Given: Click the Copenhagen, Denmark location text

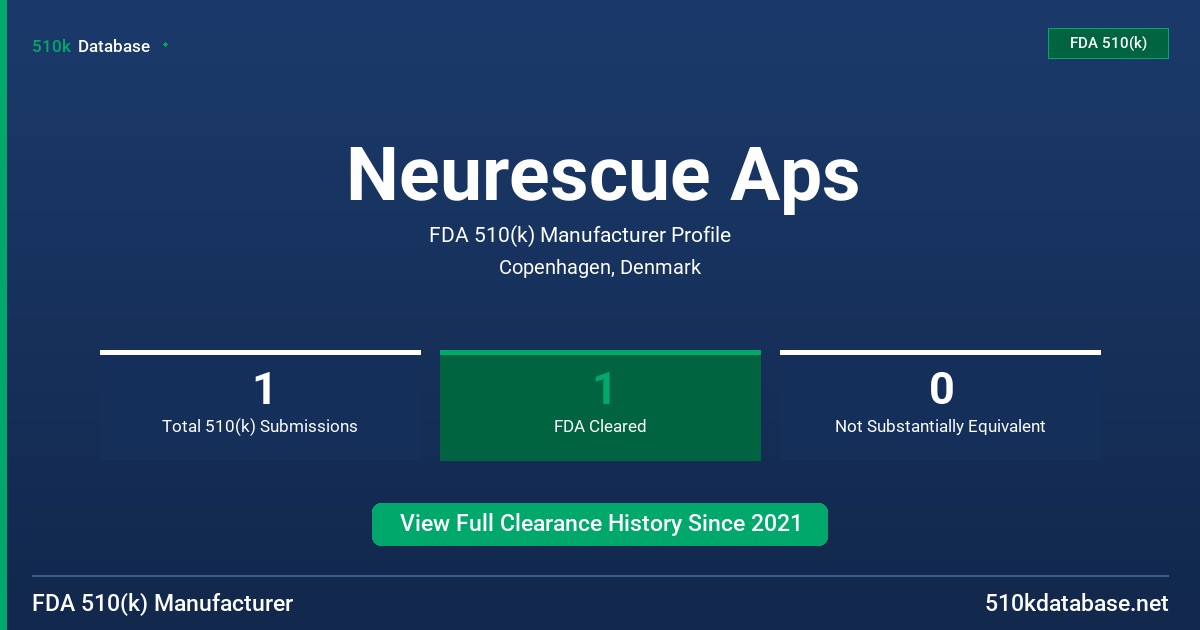Looking at the screenshot, I should (600, 267).
